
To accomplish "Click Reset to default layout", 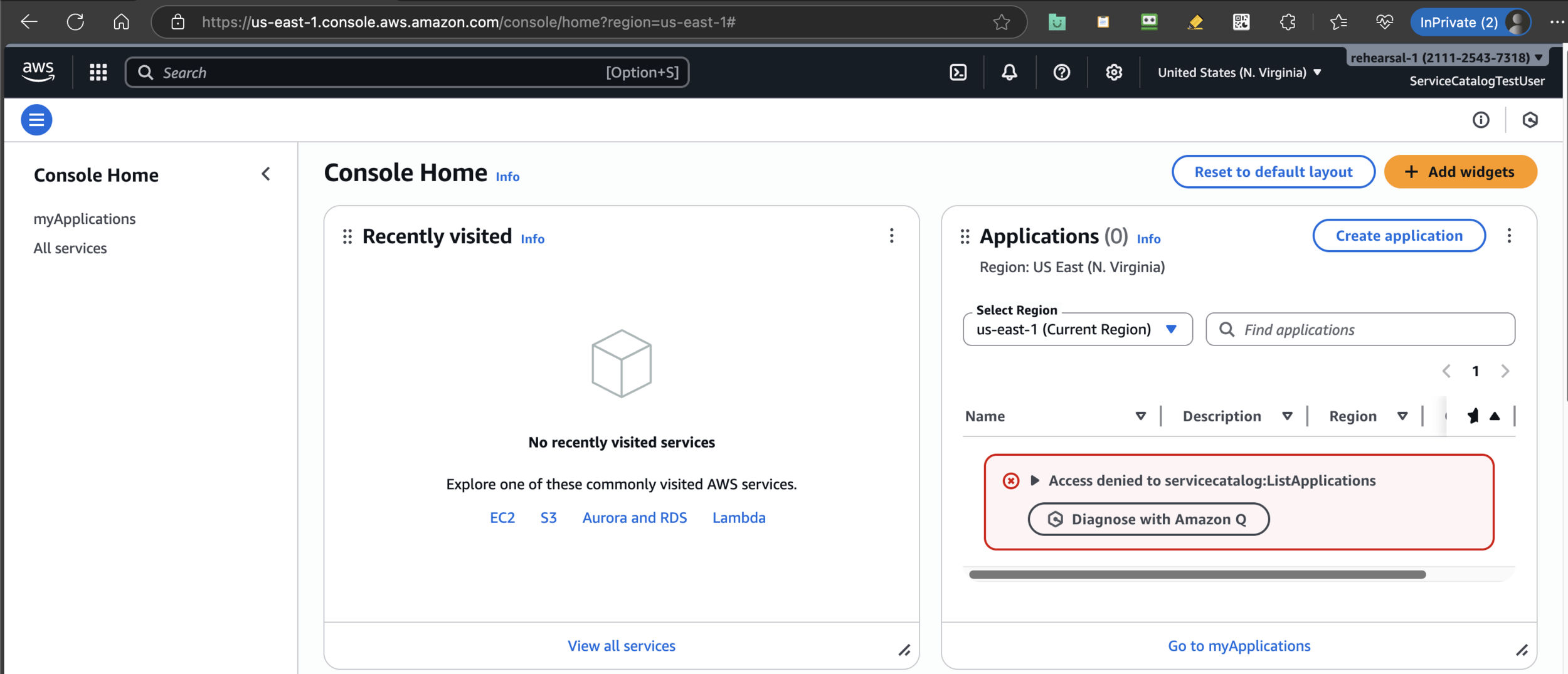I will (x=1273, y=172).
